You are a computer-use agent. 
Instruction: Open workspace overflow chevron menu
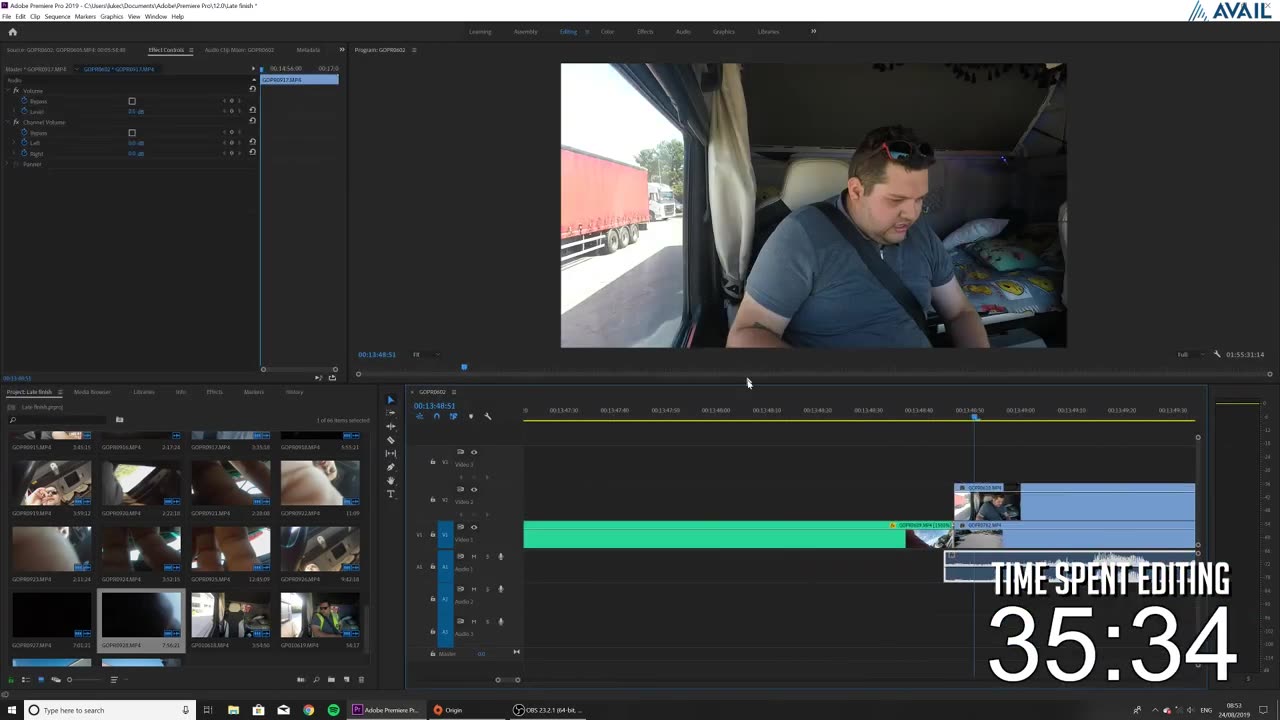tap(813, 31)
